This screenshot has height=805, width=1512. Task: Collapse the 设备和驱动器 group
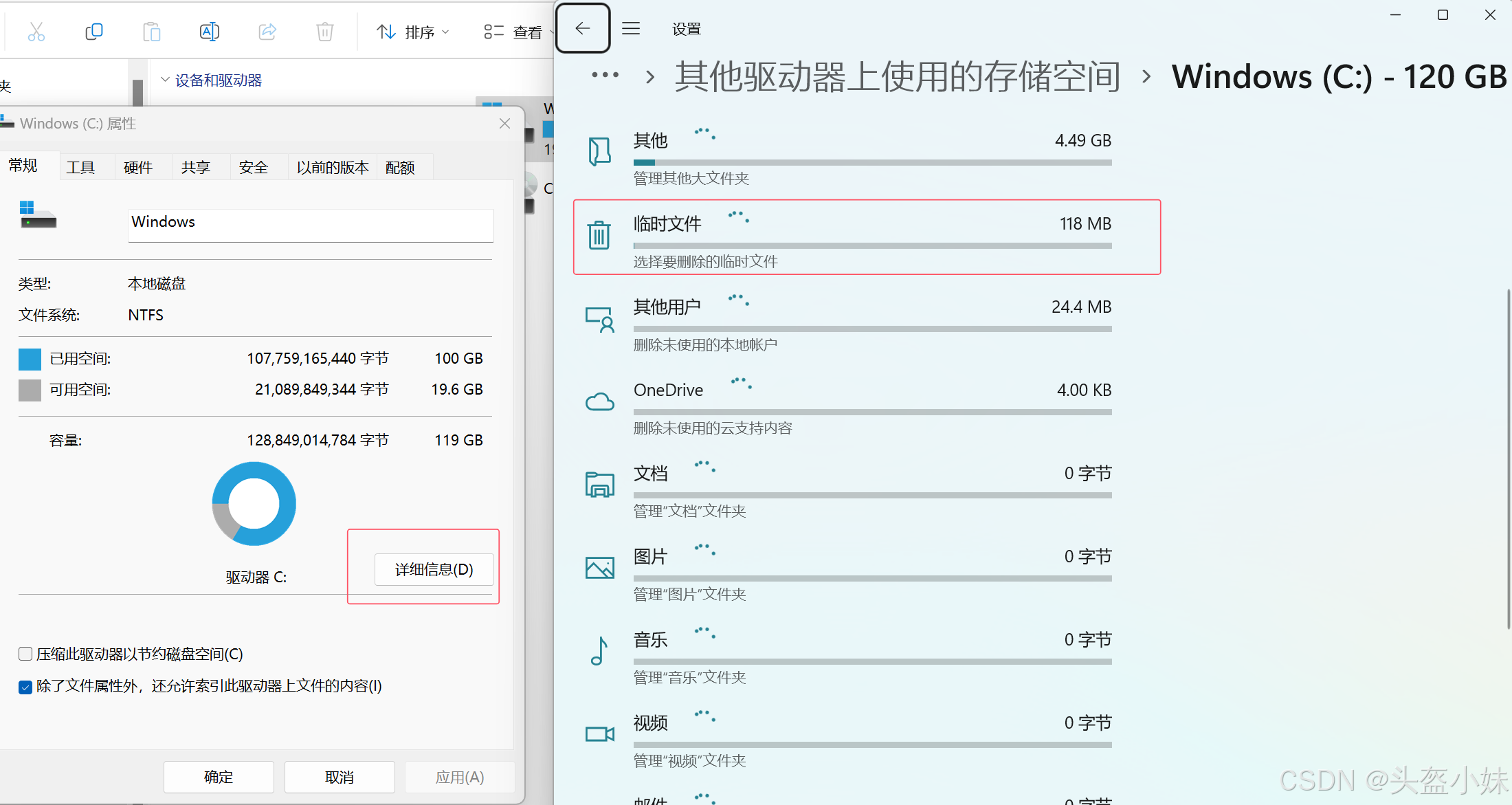[165, 80]
